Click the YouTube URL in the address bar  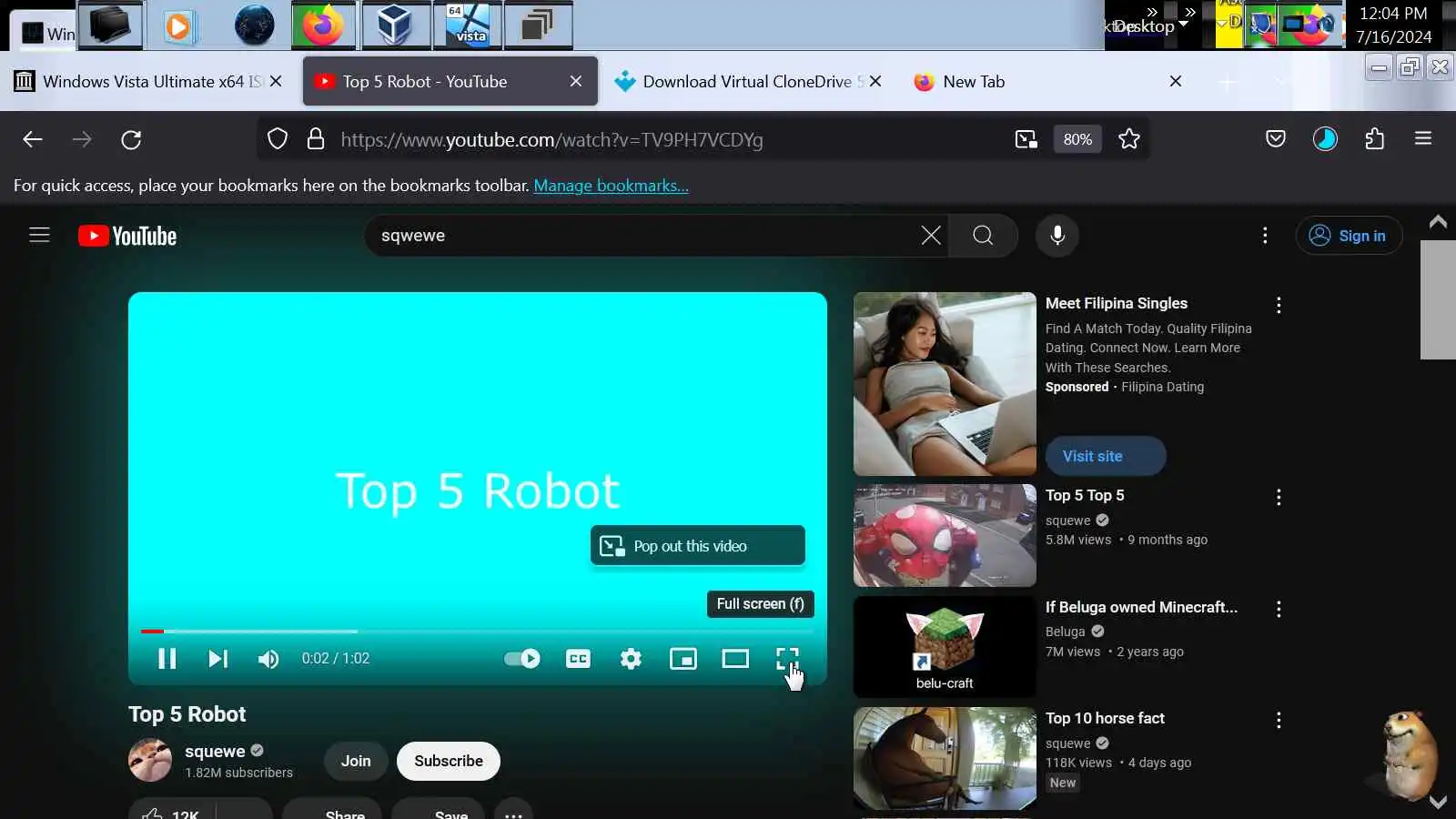[x=551, y=140]
